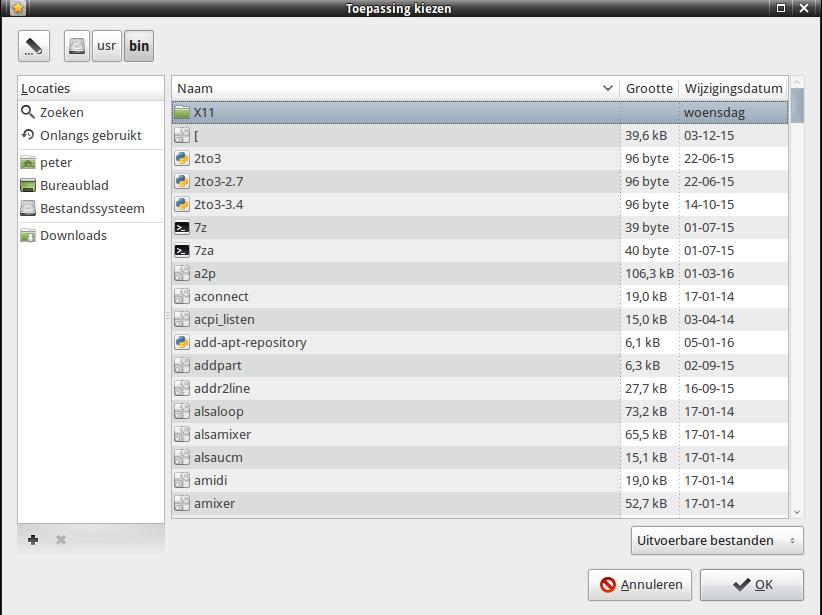This screenshot has width=822, height=615.
Task: Click the pencil icon to type a path
Action: click(x=34, y=46)
